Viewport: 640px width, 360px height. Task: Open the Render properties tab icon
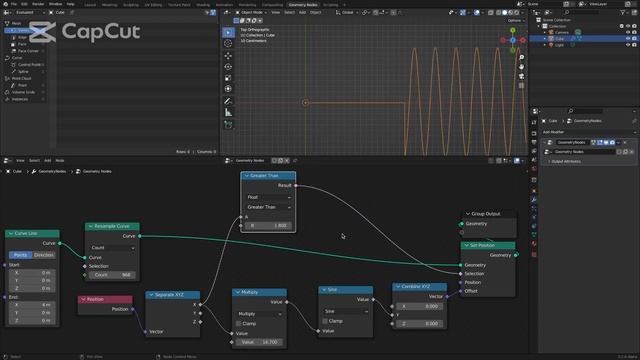pos(534,133)
